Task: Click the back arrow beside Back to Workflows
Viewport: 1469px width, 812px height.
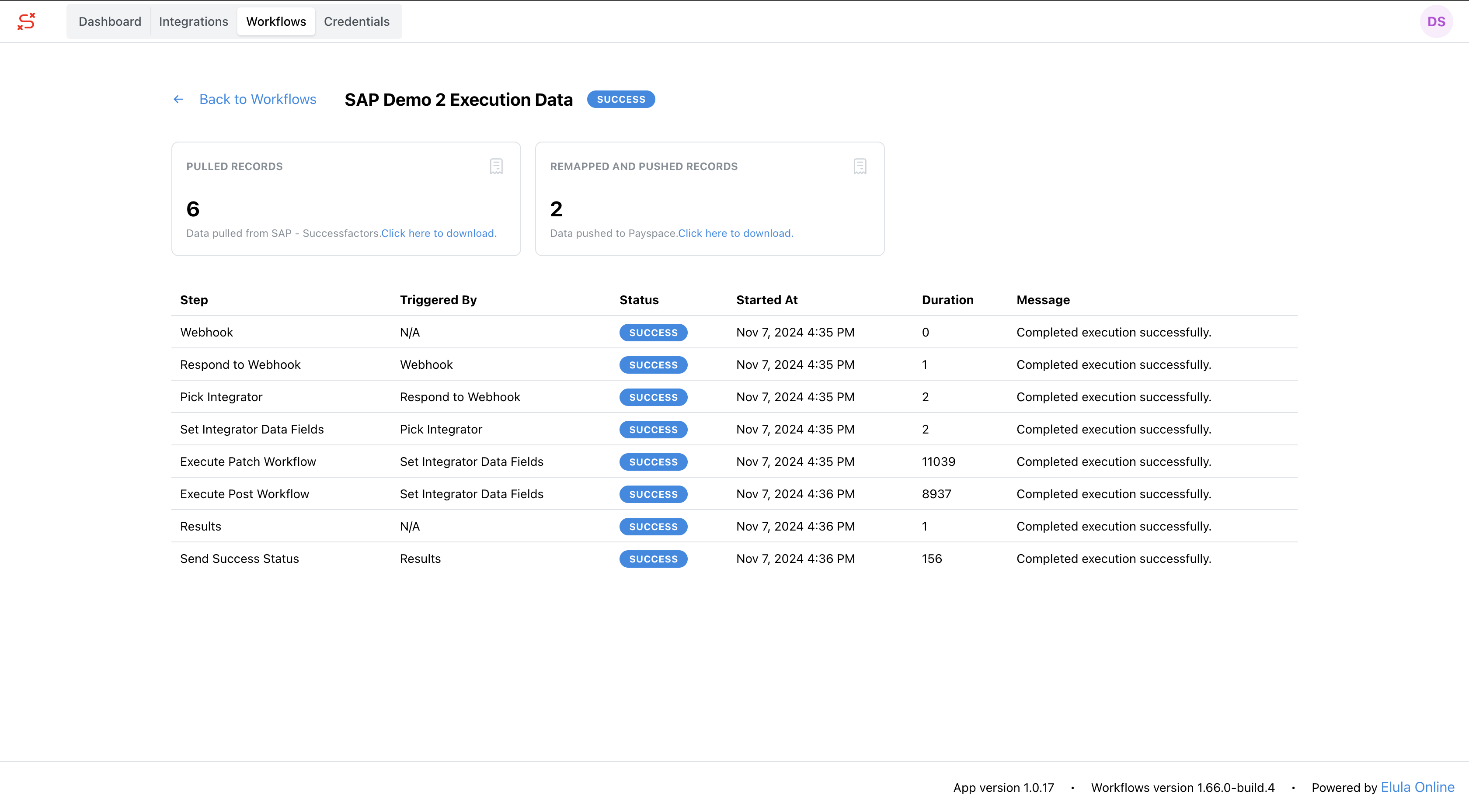Action: [x=178, y=99]
